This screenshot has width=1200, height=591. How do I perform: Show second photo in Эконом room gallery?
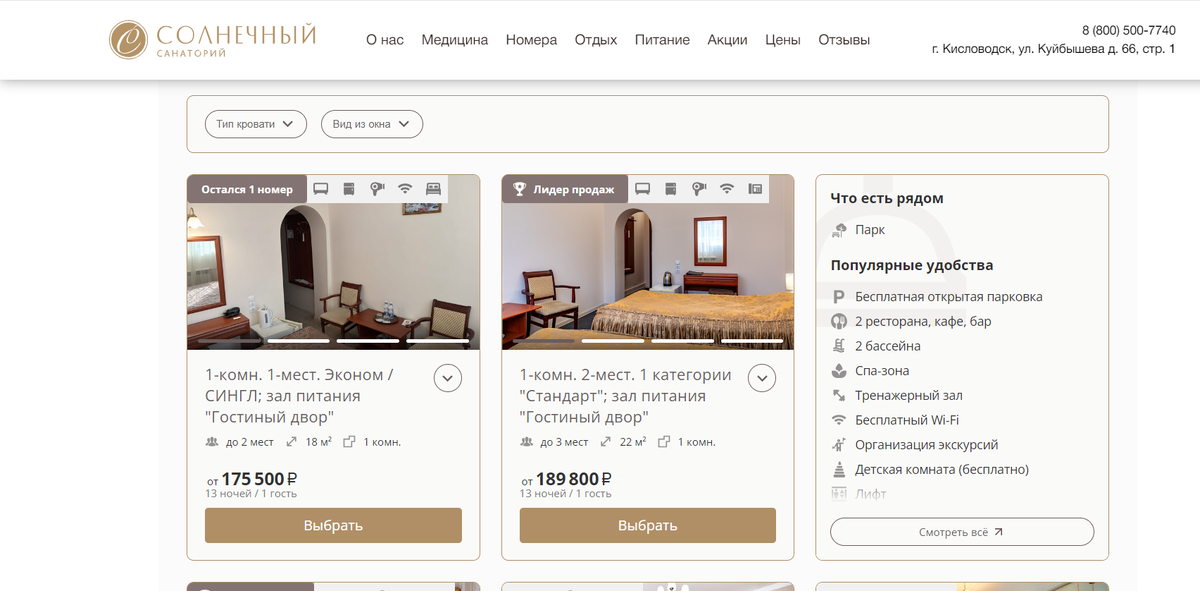pyautogui.click(x=299, y=341)
